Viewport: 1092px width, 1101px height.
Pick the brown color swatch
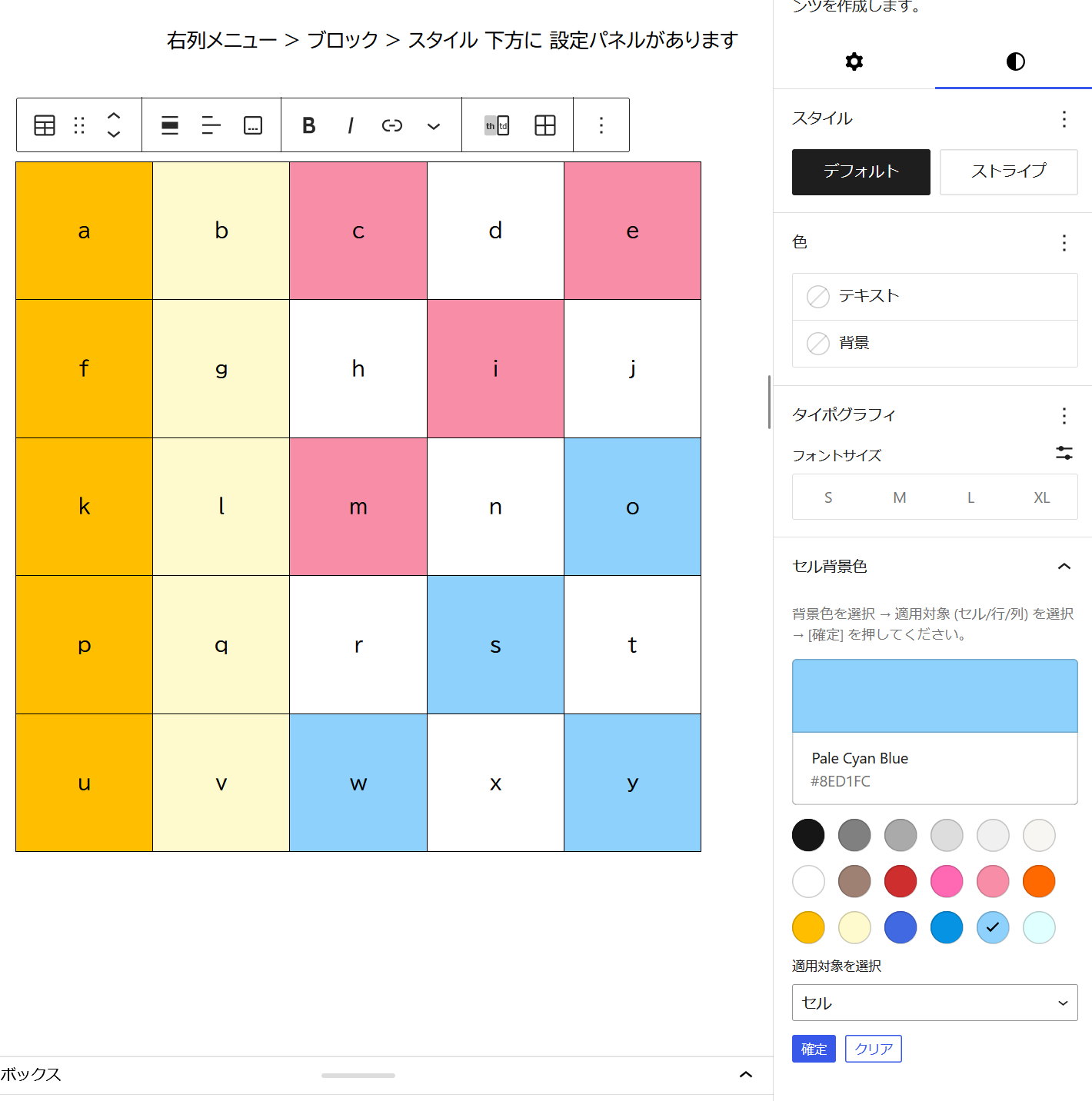tap(854, 881)
